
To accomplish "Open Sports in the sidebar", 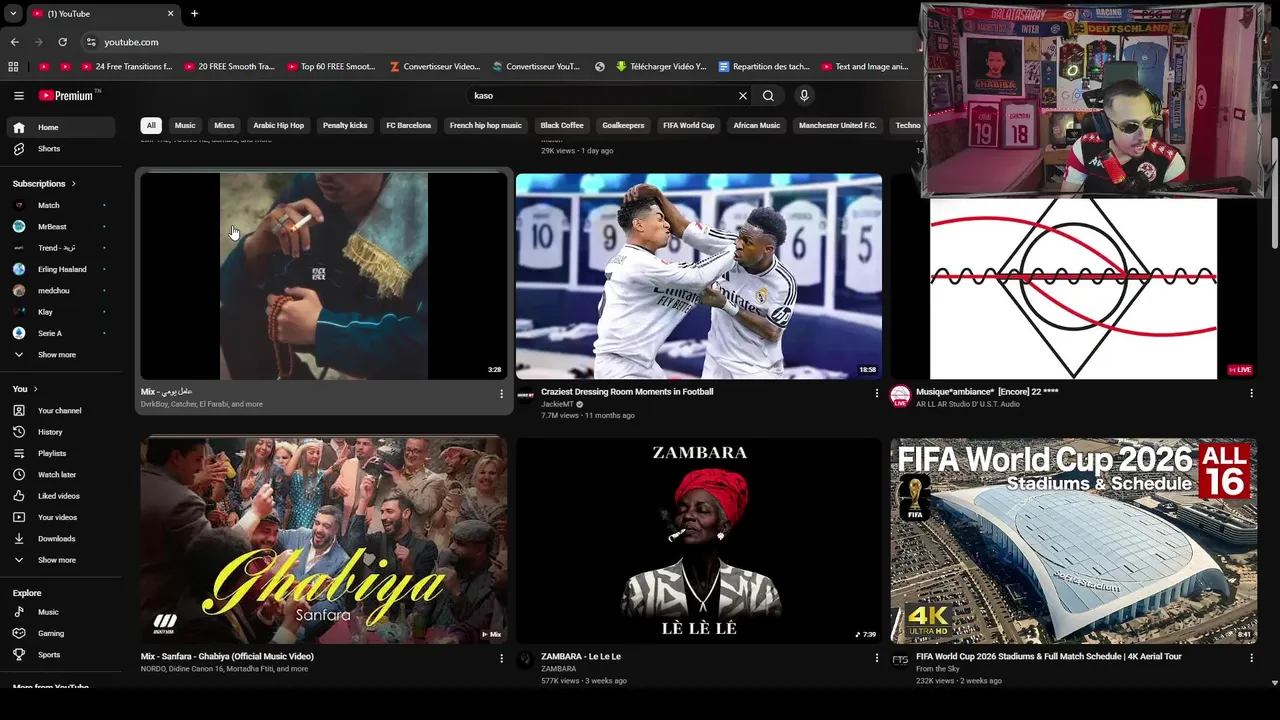I will (60, 655).
